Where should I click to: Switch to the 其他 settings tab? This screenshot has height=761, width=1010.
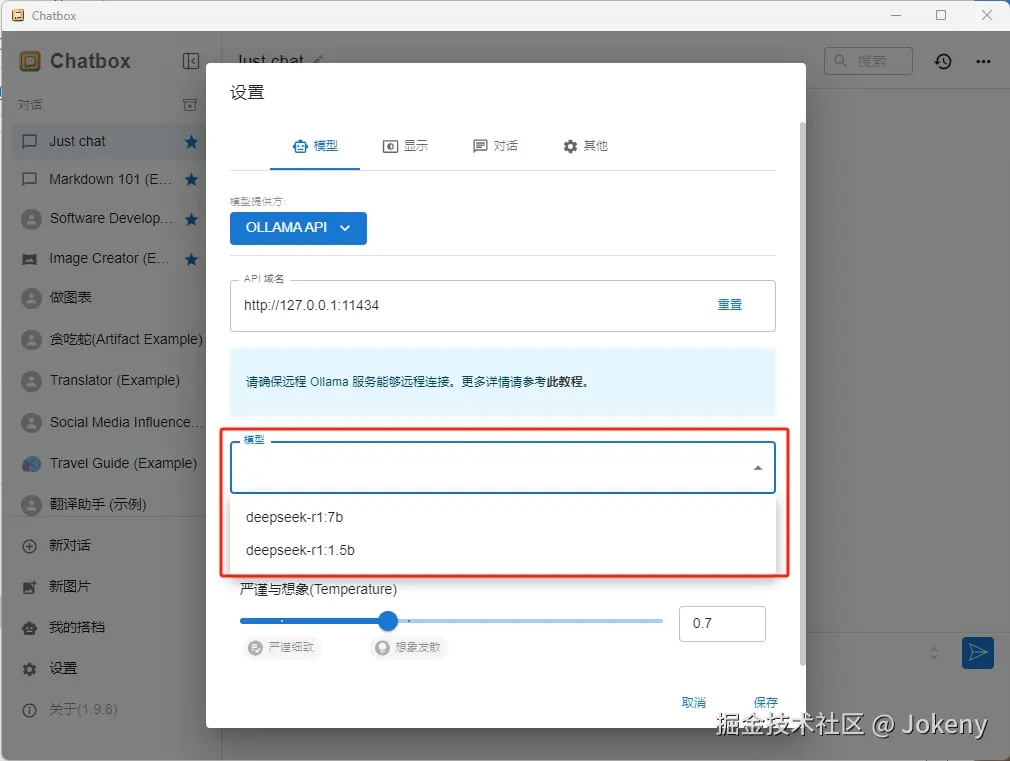tap(586, 146)
